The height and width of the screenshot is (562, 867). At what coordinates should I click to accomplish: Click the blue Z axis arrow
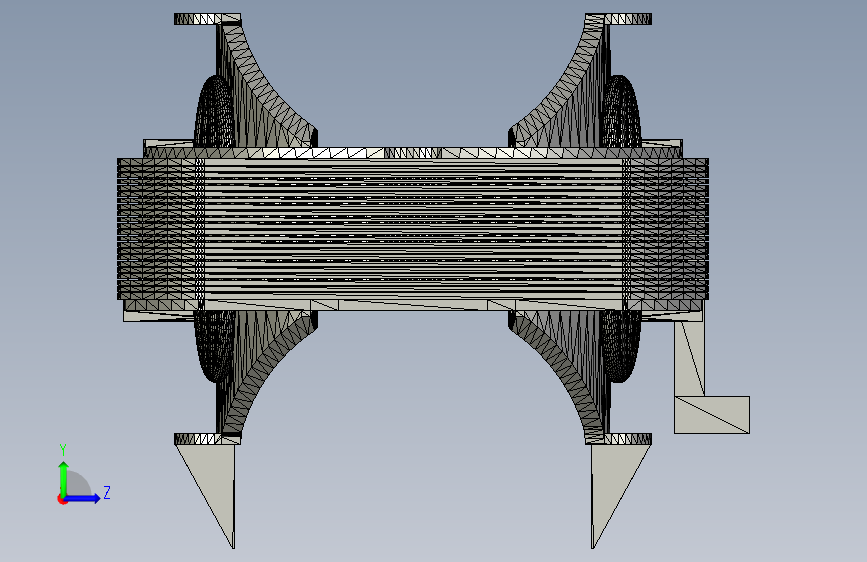tap(82, 498)
